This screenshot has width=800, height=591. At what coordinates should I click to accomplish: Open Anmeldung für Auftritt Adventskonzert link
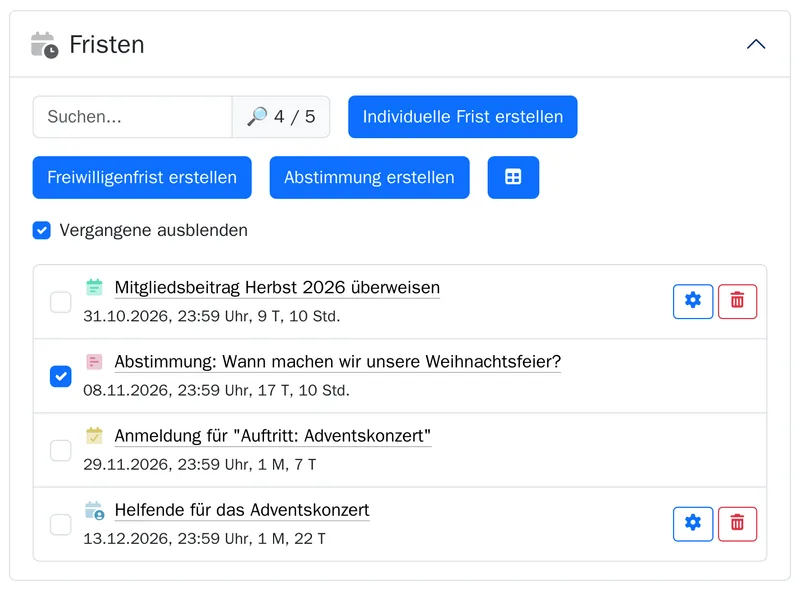pos(273,436)
